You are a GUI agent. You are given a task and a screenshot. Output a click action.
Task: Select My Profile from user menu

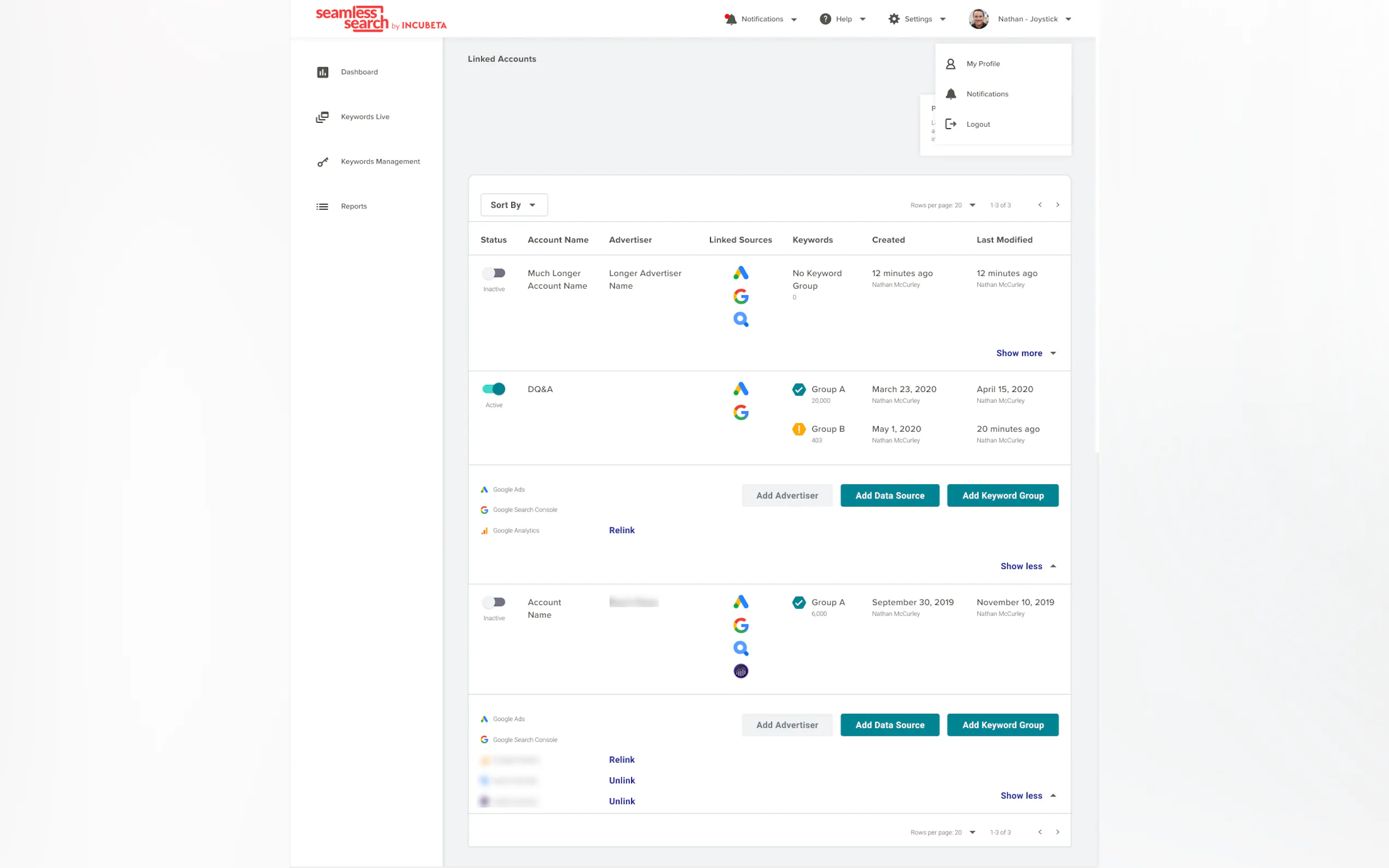(983, 64)
